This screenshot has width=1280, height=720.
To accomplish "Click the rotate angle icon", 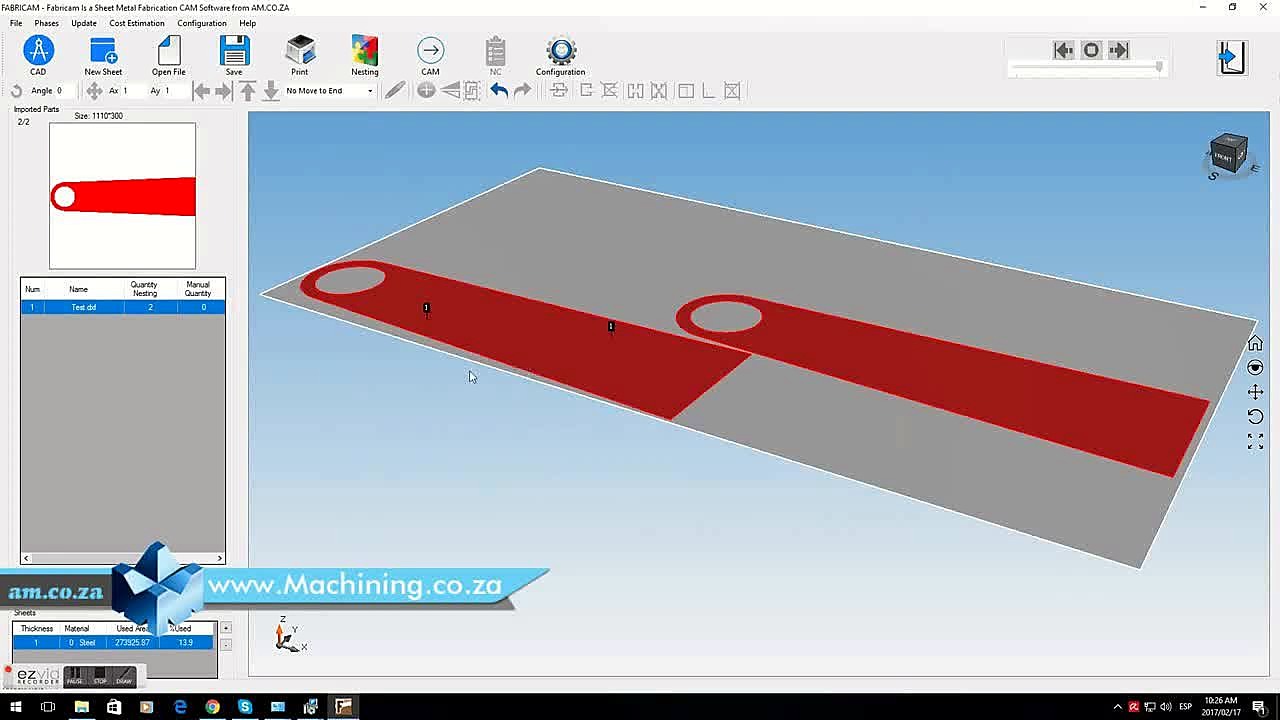I will tap(17, 91).
